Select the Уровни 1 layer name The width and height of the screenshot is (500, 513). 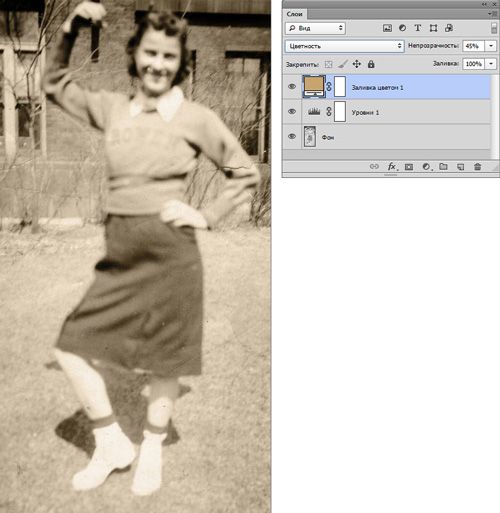(x=365, y=113)
